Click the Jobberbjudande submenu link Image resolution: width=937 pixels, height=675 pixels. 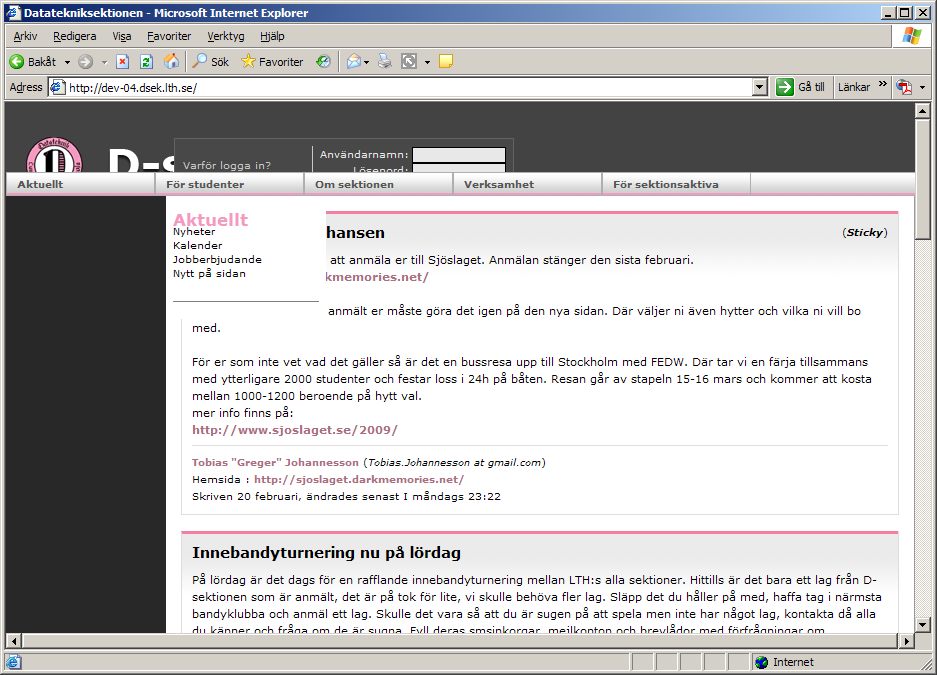click(218, 259)
